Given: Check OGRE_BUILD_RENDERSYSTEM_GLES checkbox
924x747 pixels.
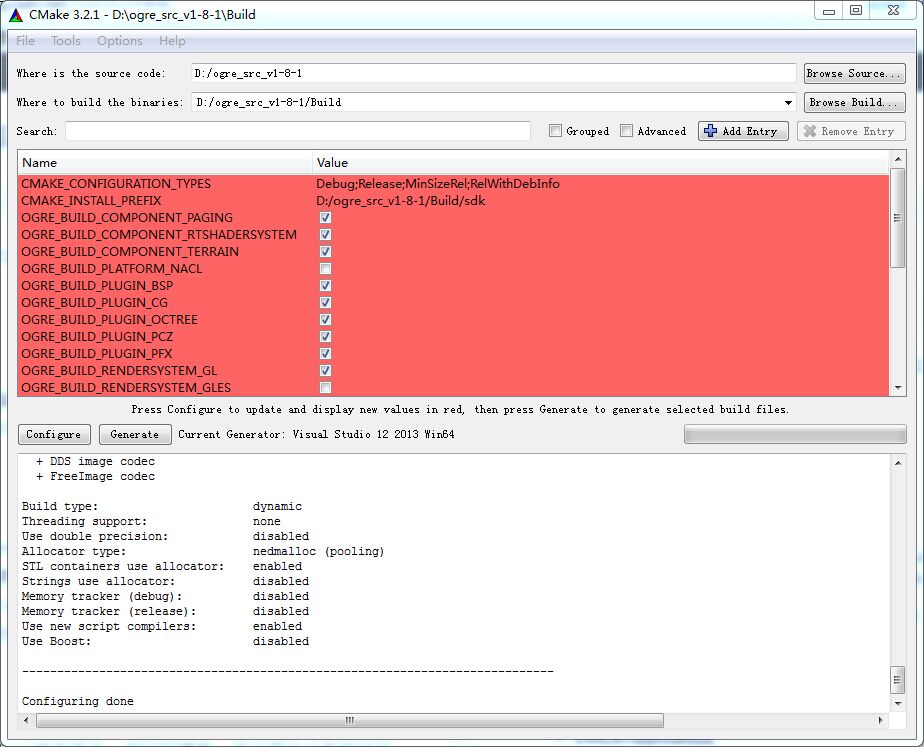Looking at the screenshot, I should click(325, 388).
